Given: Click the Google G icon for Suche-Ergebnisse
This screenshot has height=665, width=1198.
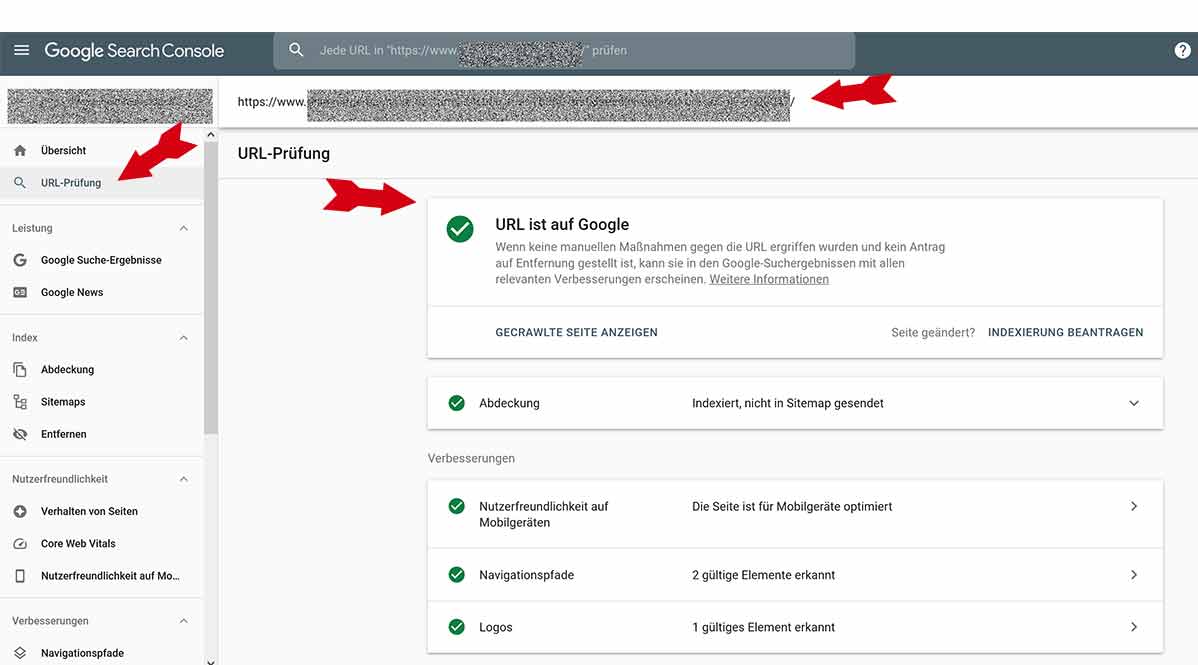Looking at the screenshot, I should pyautogui.click(x=20, y=260).
